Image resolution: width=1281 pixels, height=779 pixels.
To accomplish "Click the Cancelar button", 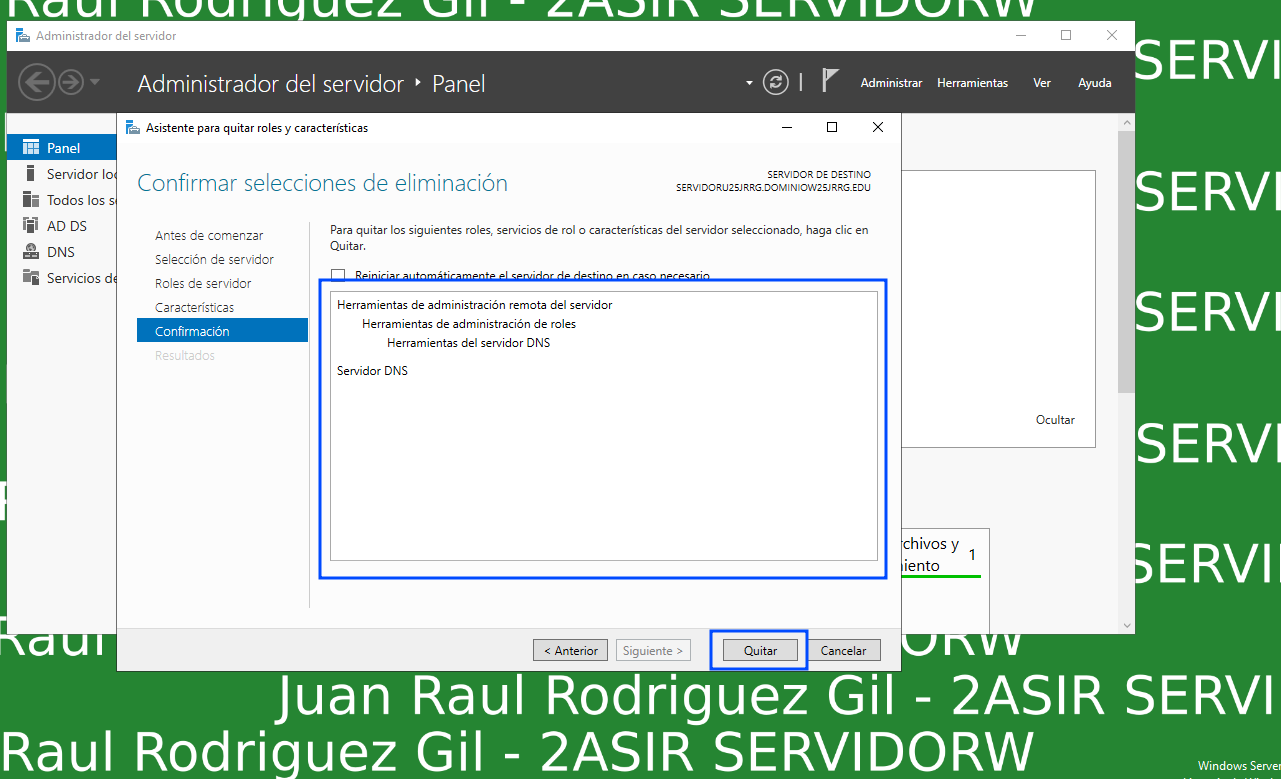I will point(843,650).
